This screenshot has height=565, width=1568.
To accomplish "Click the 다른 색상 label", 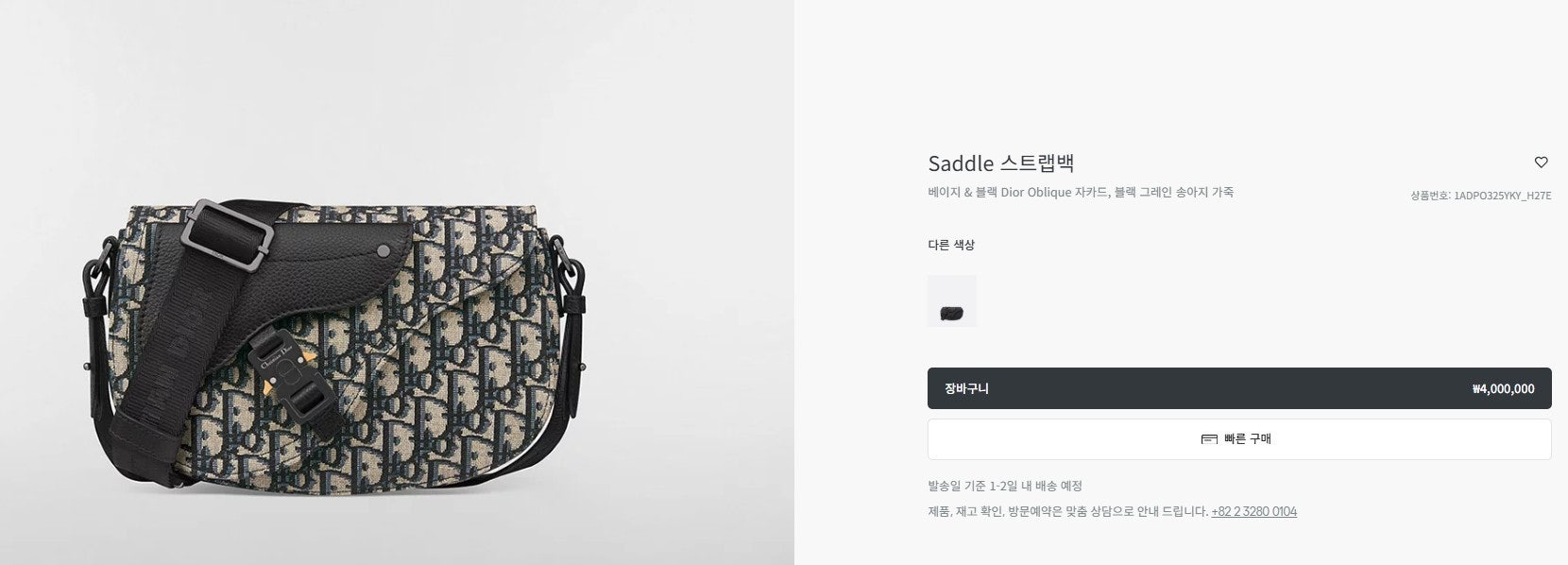I will pyautogui.click(x=951, y=245).
